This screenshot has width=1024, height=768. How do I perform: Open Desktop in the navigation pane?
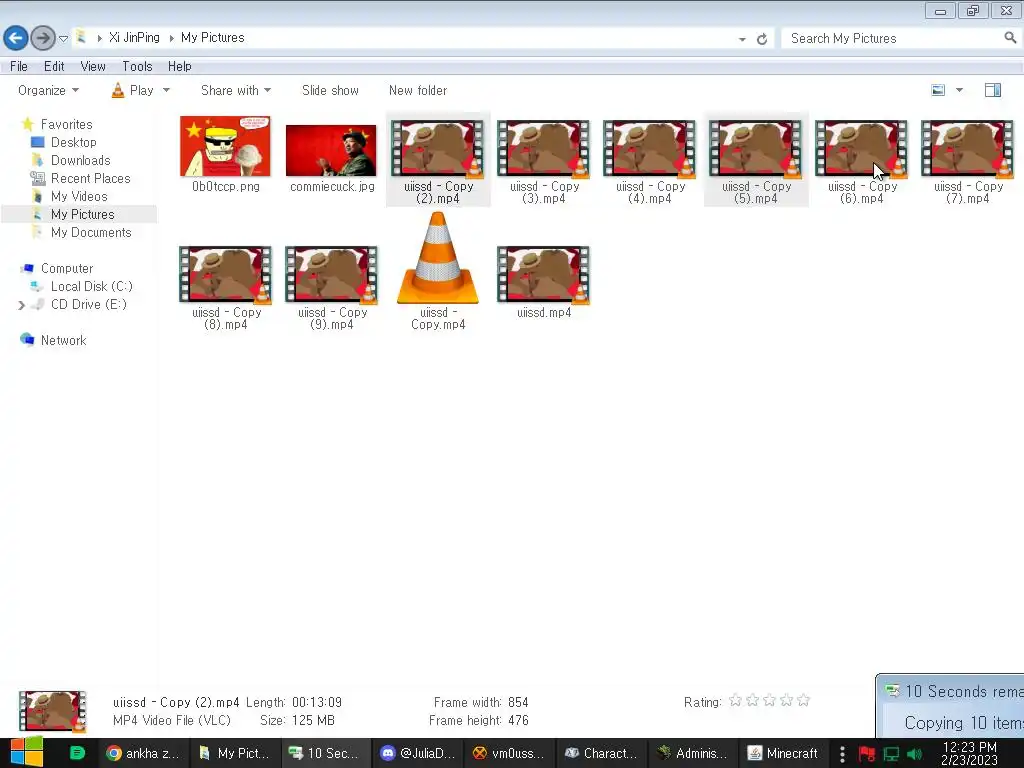point(73,142)
